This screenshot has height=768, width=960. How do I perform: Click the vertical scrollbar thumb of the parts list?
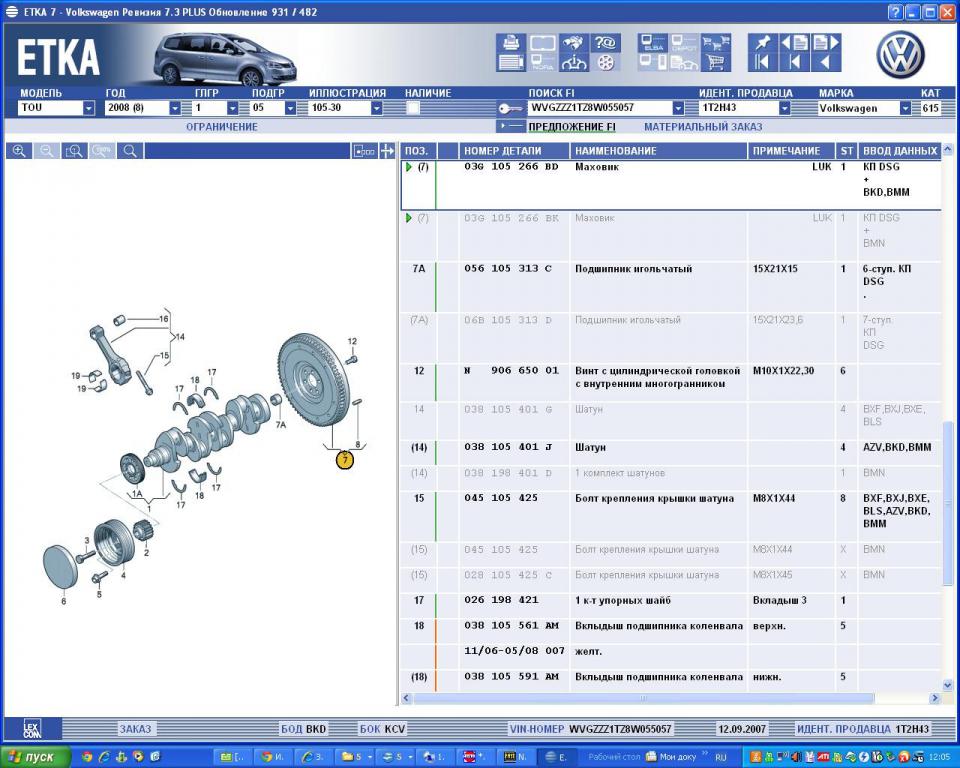click(947, 502)
